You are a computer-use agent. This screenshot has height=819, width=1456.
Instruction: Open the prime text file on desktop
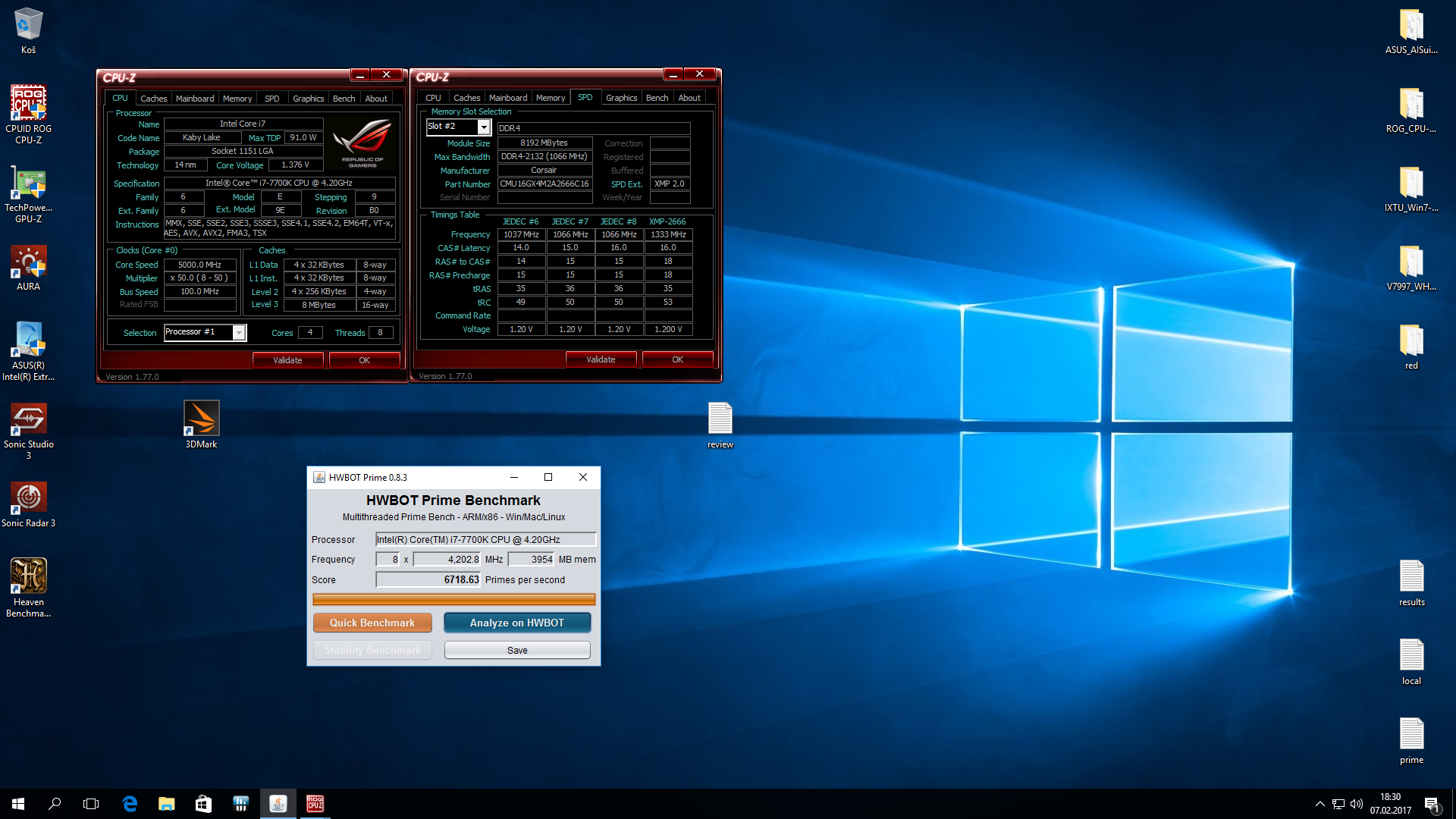click(x=1410, y=742)
